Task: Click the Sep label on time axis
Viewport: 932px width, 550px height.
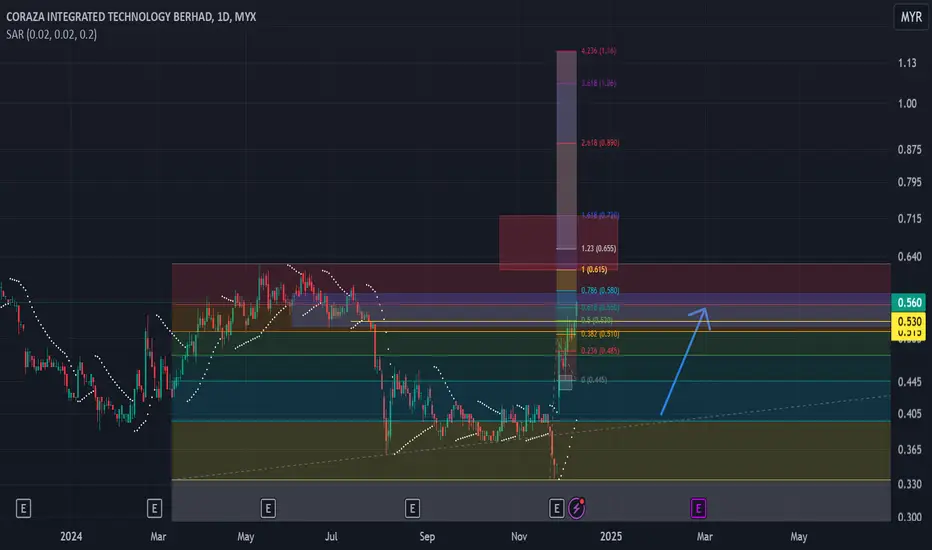Action: coord(427,536)
